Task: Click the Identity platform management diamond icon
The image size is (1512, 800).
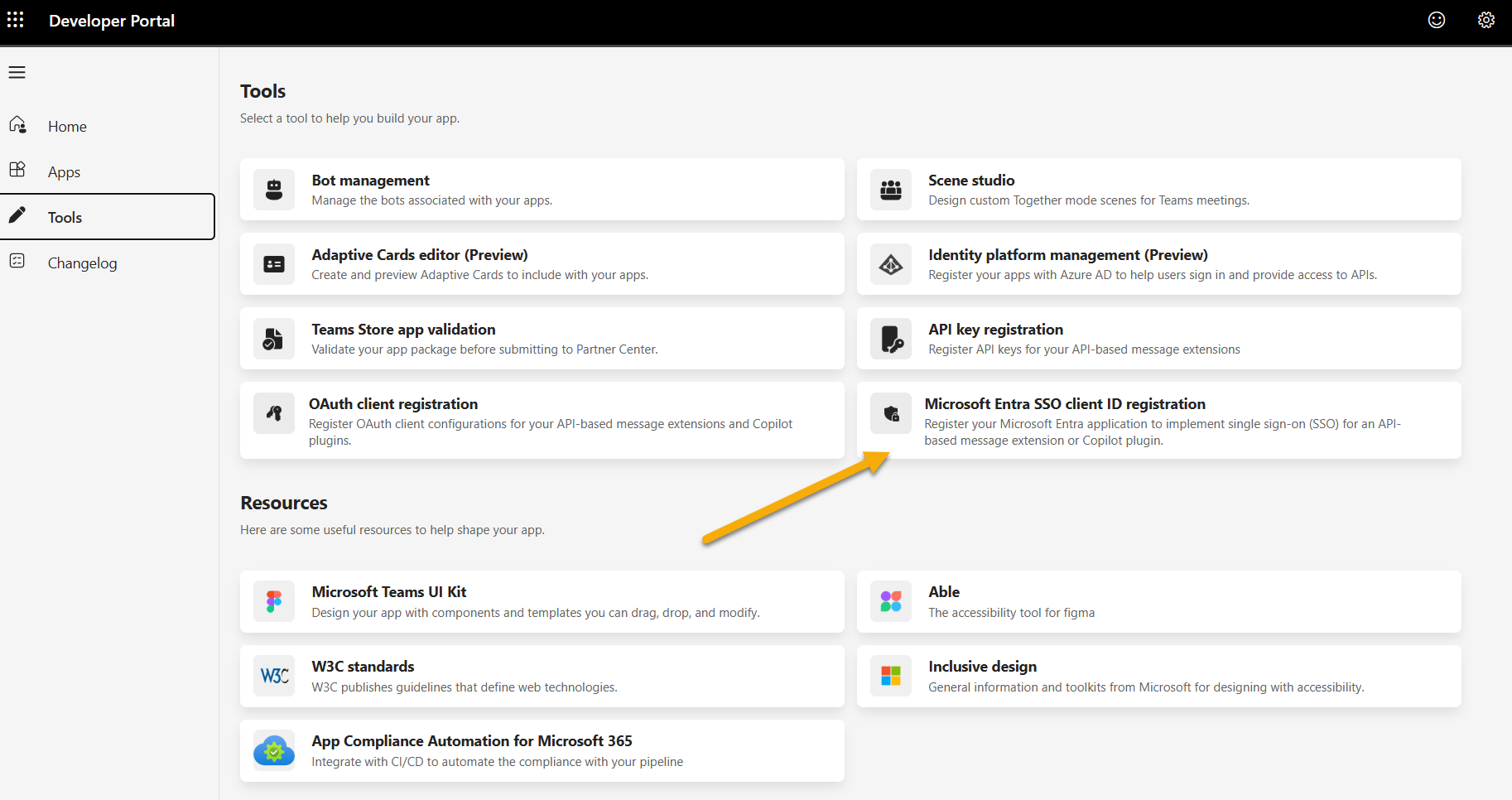Action: (891, 264)
